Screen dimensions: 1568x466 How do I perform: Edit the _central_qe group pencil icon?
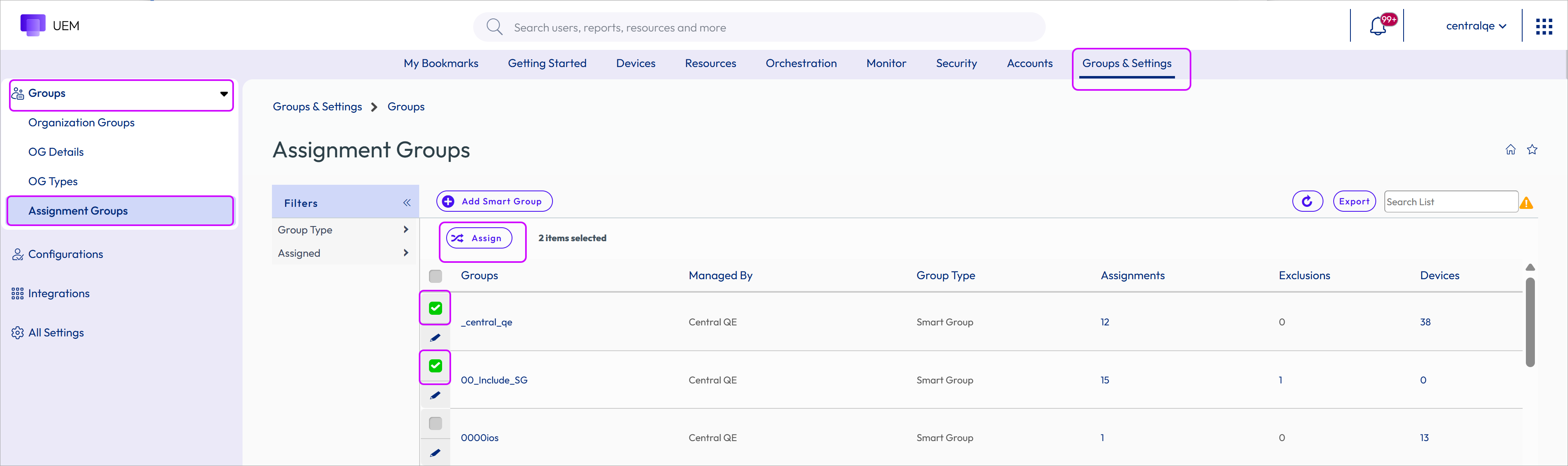(435, 338)
